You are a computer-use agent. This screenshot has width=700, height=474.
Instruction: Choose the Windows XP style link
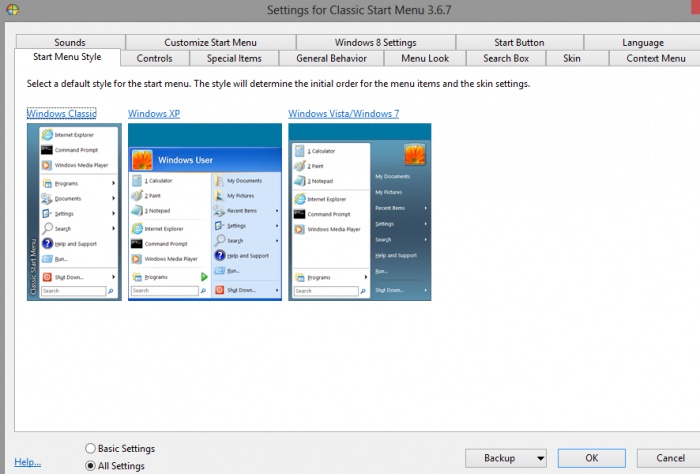pyautogui.click(x=154, y=114)
